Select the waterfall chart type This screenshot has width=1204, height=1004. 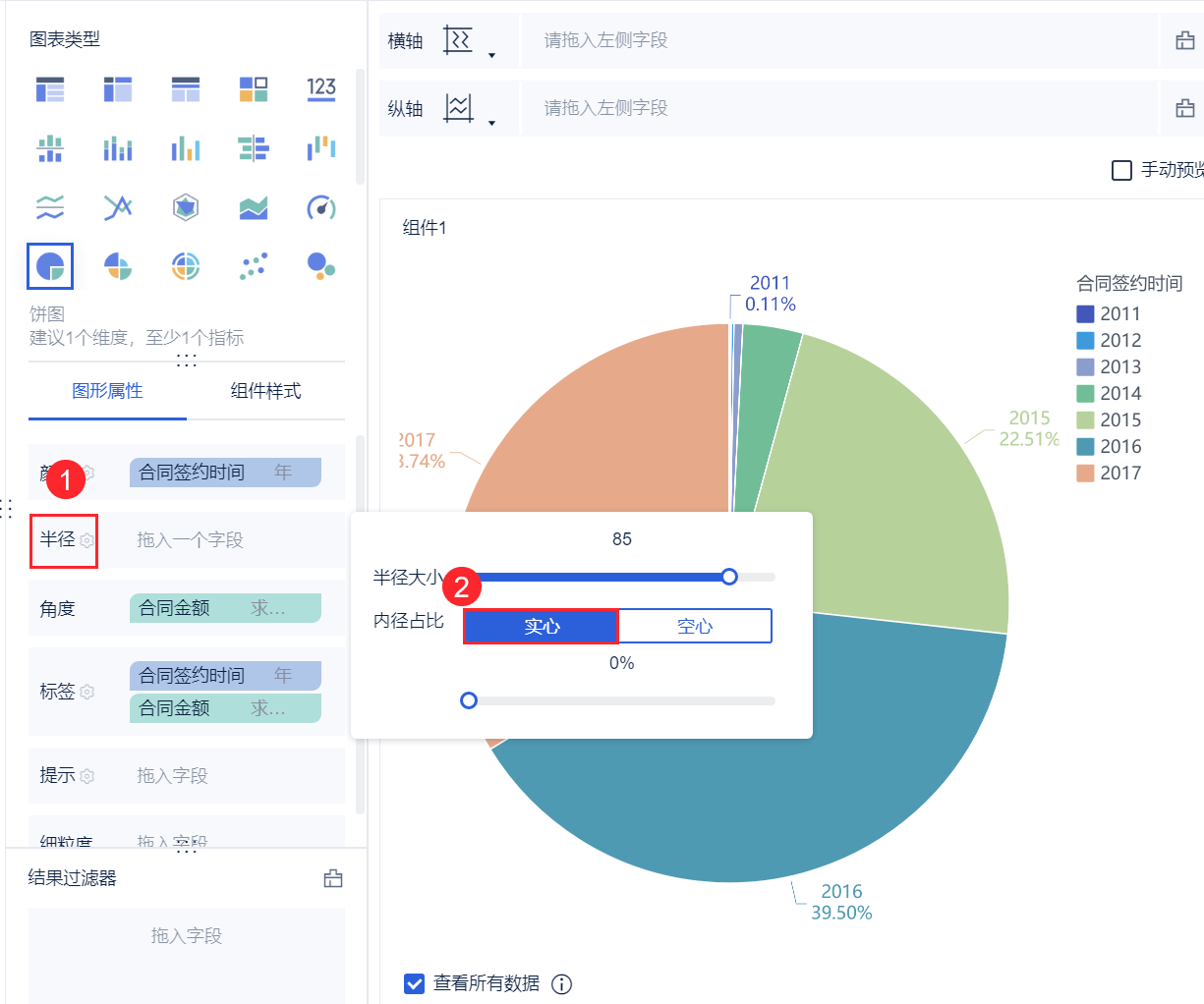[x=321, y=148]
